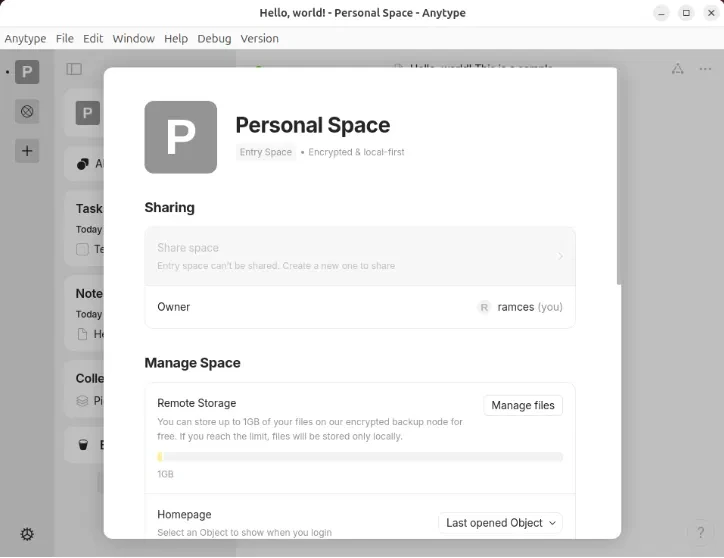The width and height of the screenshot is (724, 558).
Task: Click the remote storage usage bar
Action: (360, 457)
